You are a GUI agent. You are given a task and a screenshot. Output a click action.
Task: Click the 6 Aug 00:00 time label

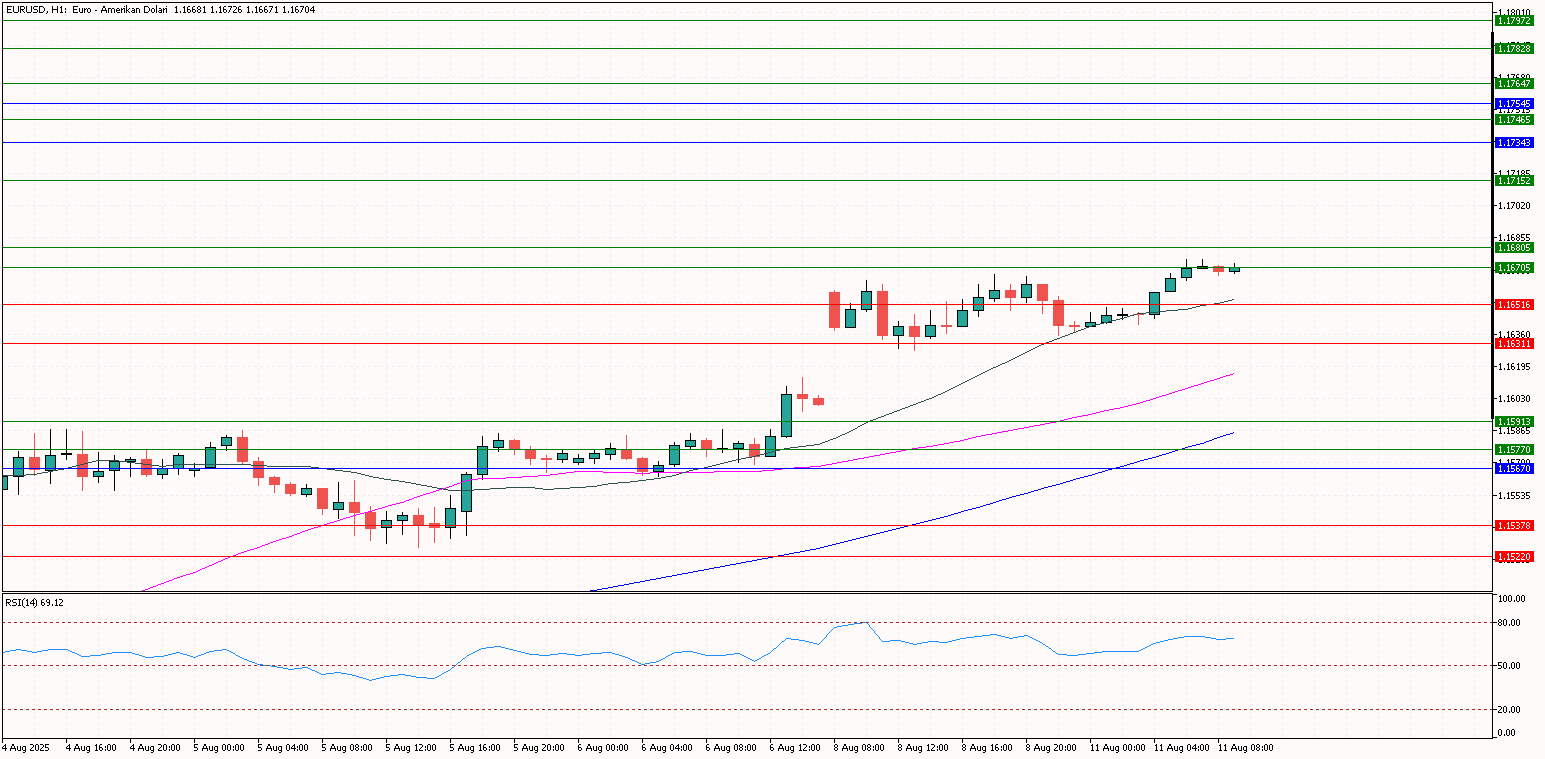601,747
